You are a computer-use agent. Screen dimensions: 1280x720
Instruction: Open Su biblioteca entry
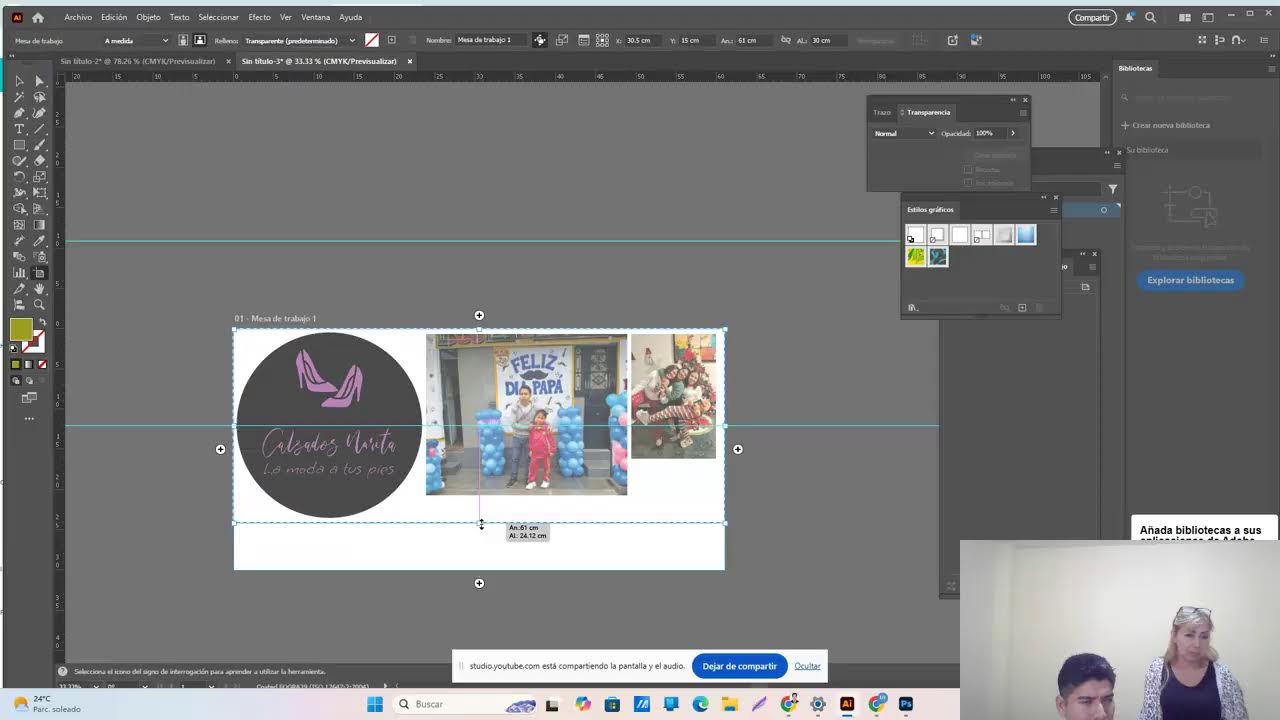point(1147,150)
